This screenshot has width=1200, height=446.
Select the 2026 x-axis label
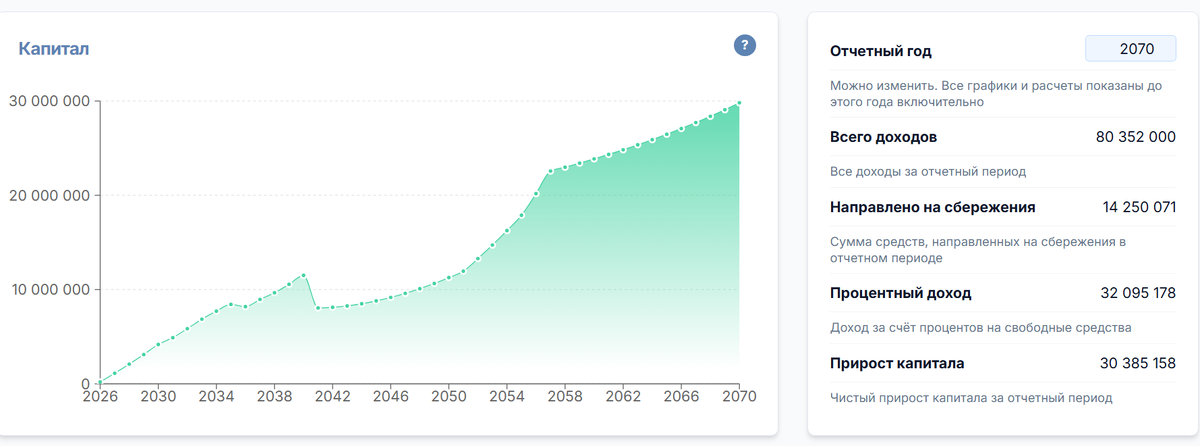100,396
